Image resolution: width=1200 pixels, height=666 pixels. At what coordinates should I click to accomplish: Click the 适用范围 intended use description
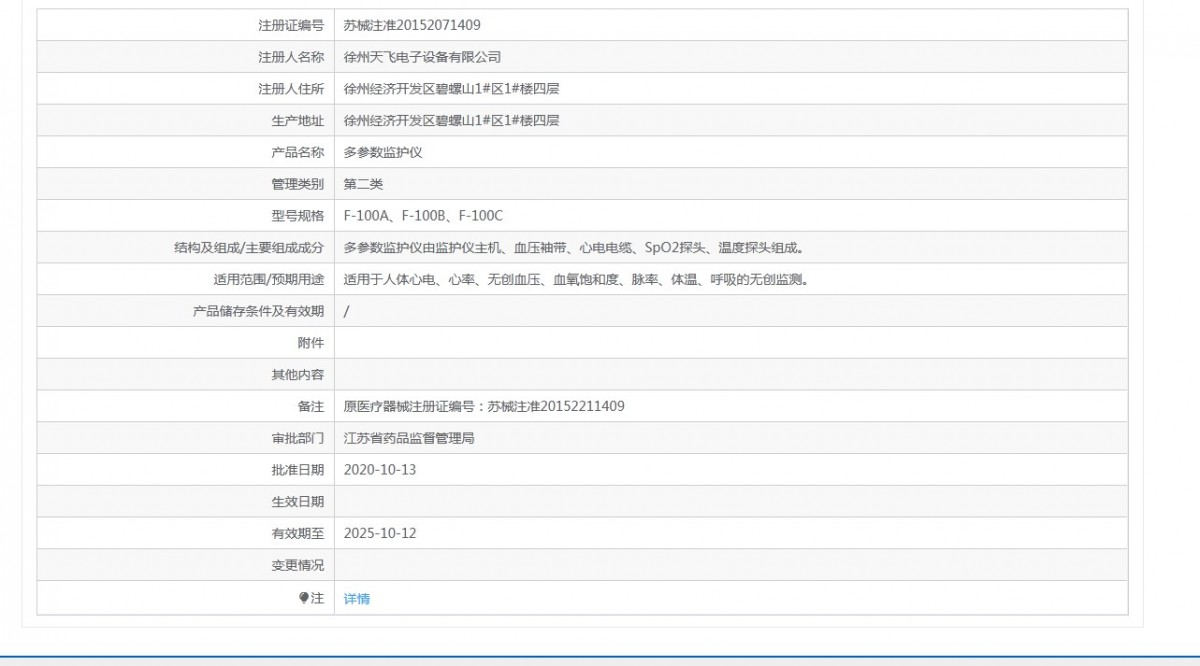click(576, 280)
